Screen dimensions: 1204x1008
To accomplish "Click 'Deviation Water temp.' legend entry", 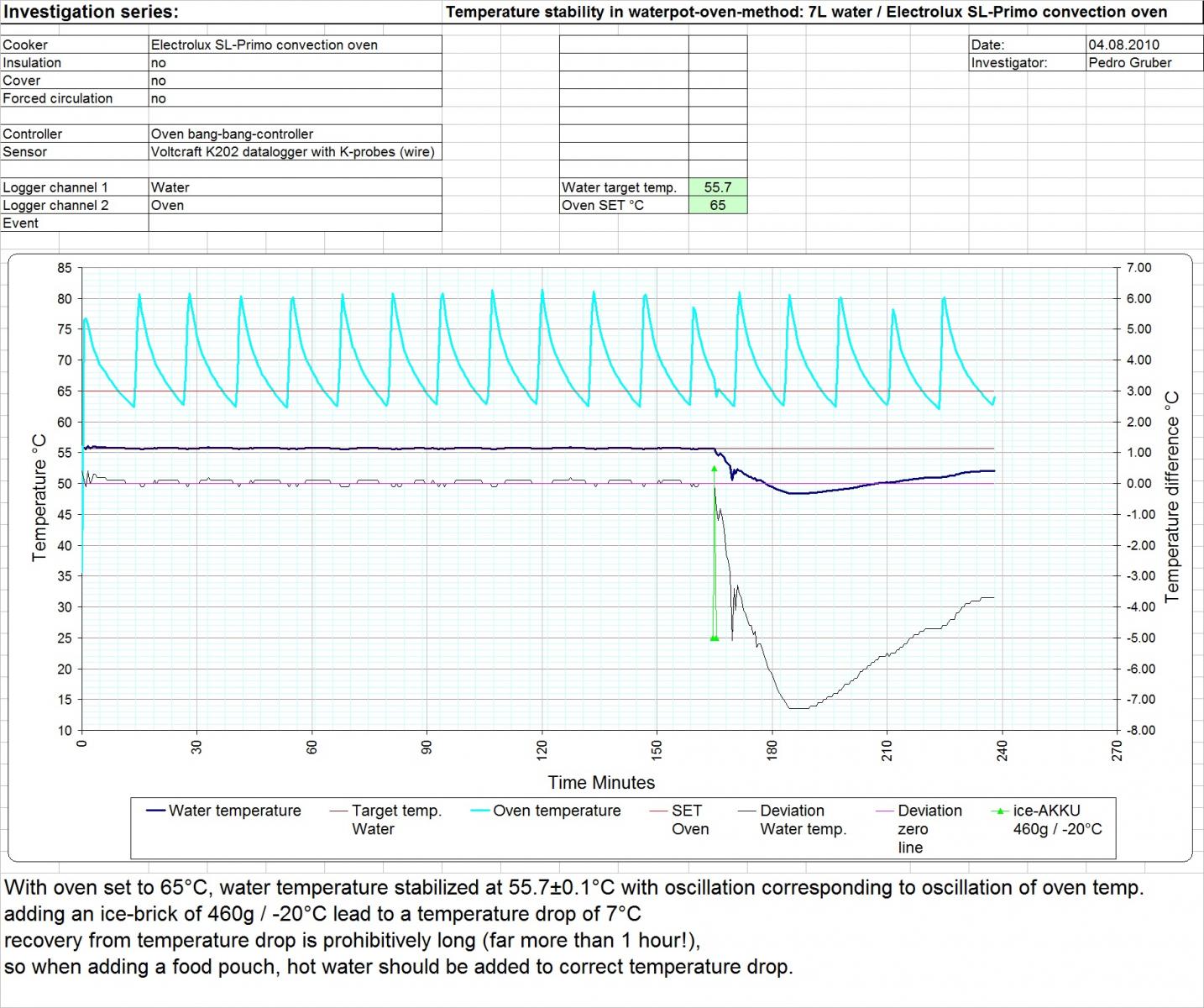I will click(x=793, y=820).
